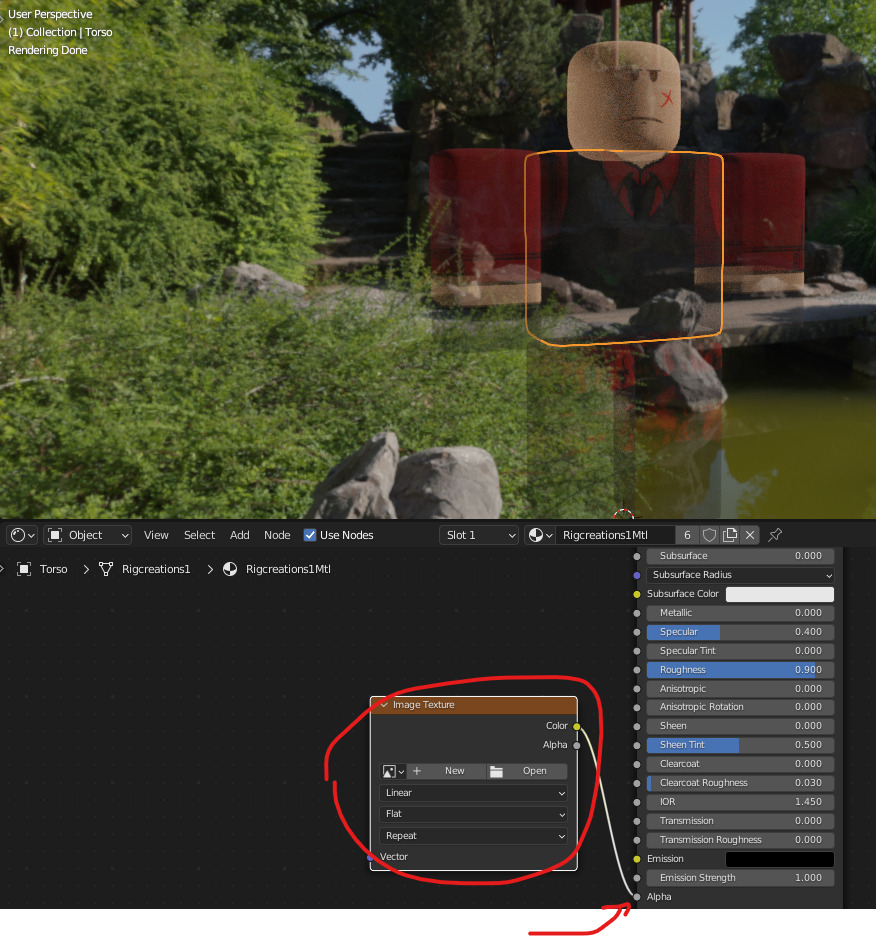
Task: Click the Anisotropic value field
Action: [x=740, y=689]
